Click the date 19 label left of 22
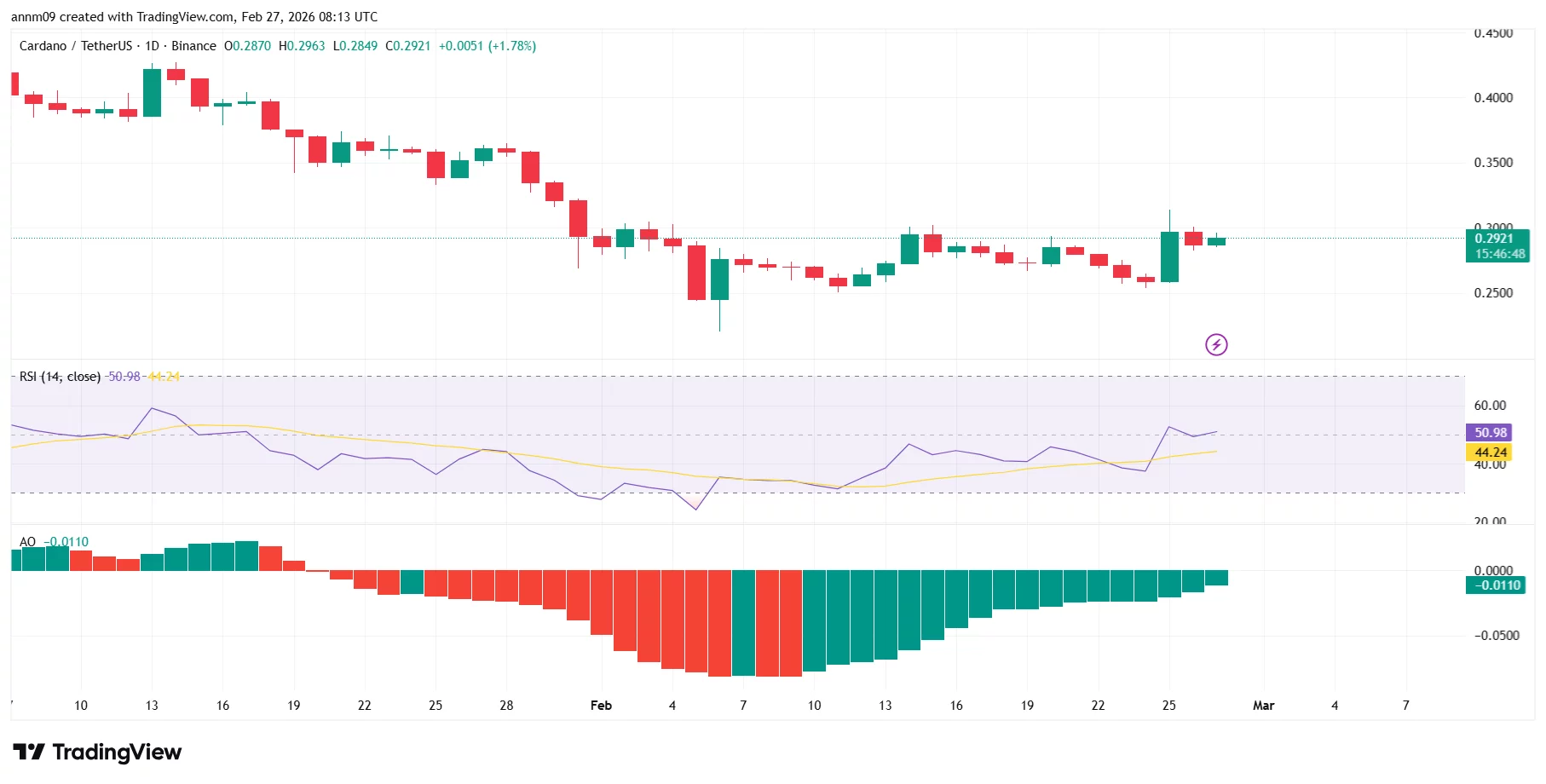1546x784 pixels. click(x=293, y=706)
